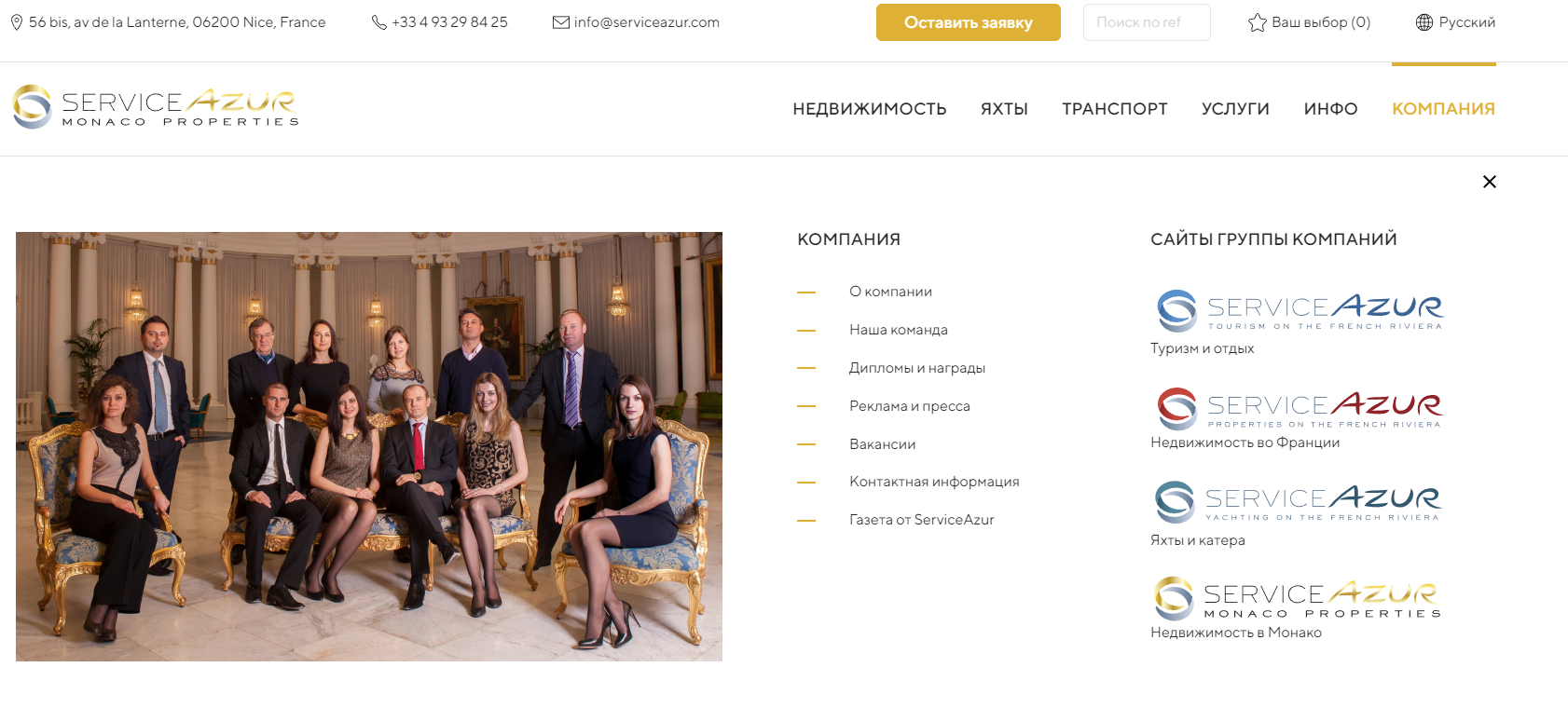
Task: Select the Услуги menu item
Action: pos(1235,109)
